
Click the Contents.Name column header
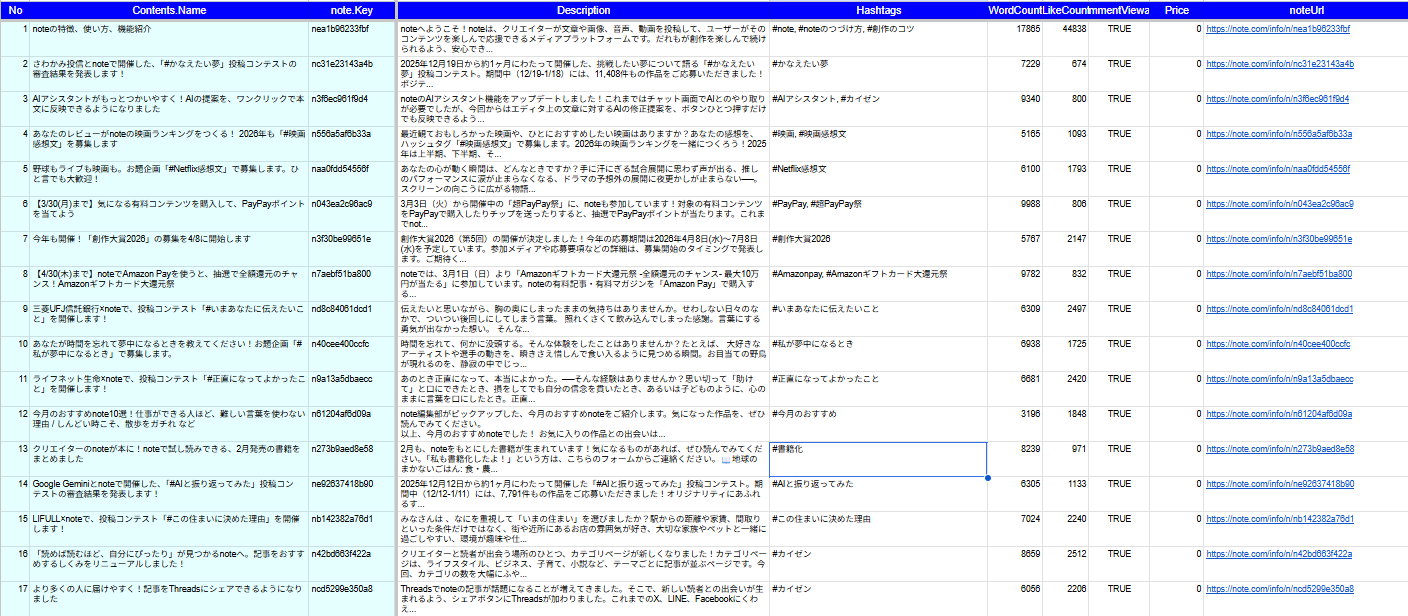pos(169,9)
